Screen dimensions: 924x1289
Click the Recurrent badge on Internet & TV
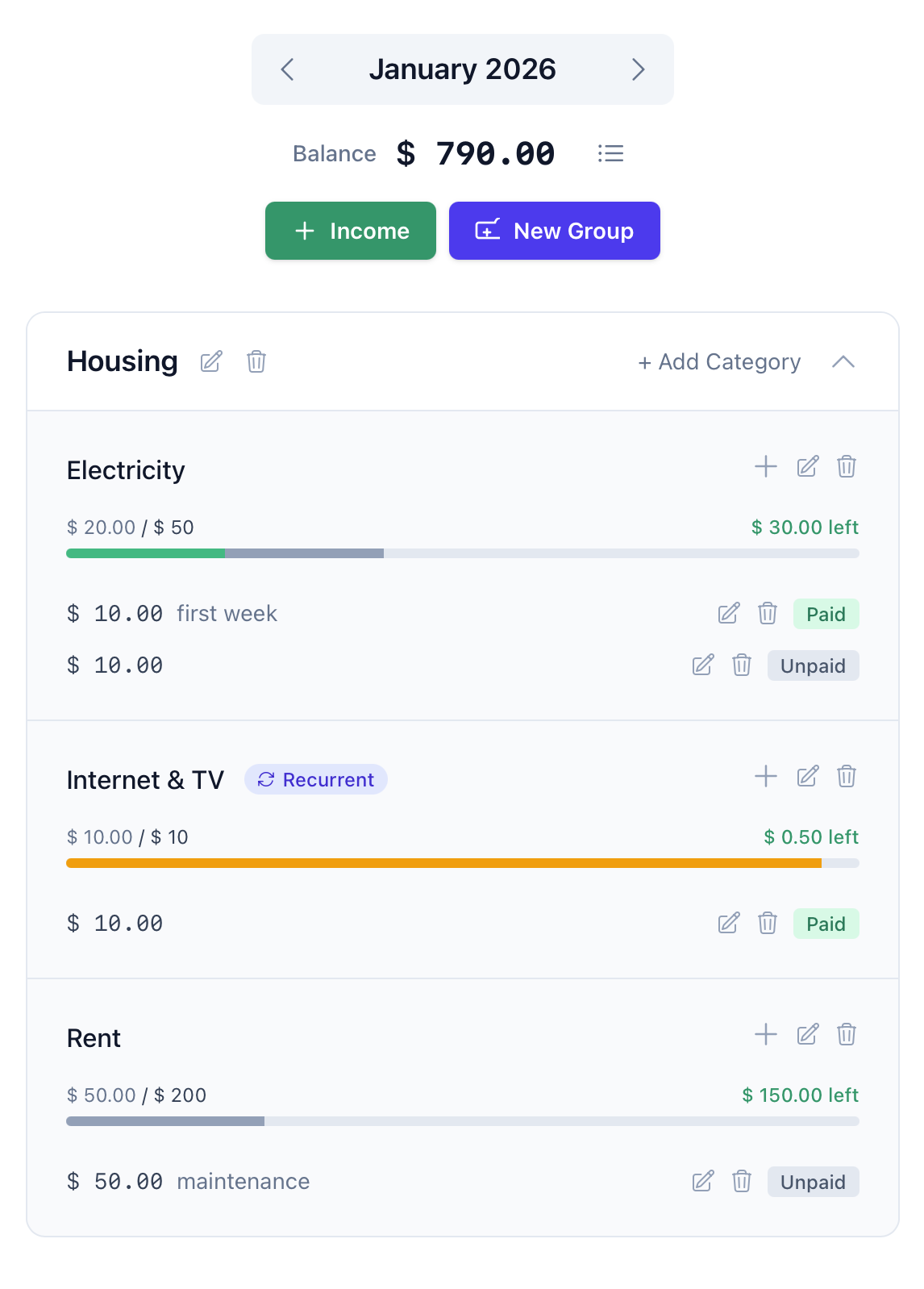point(315,779)
